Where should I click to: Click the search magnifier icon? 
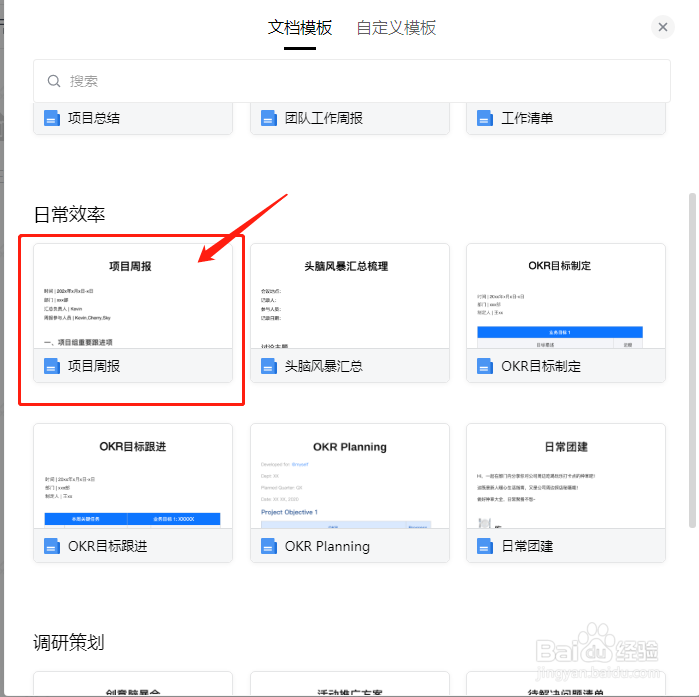coord(54,81)
